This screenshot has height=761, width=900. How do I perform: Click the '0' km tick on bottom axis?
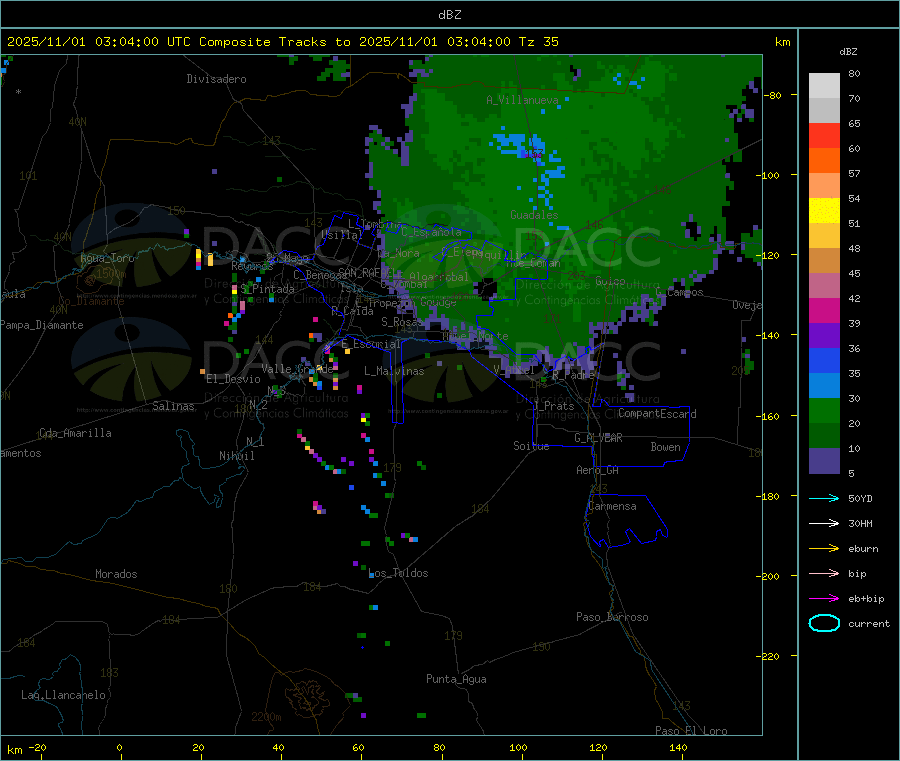tap(119, 748)
